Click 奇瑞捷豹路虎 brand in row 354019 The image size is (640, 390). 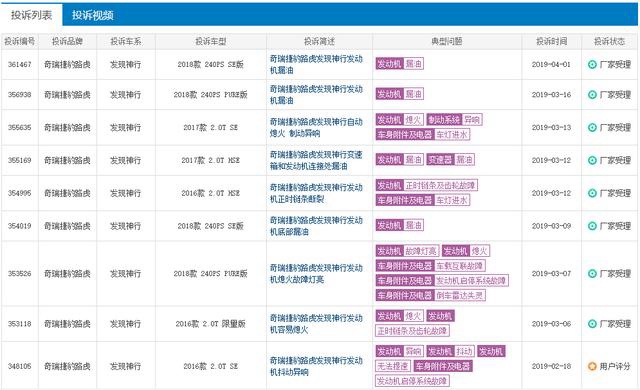click(x=67, y=226)
